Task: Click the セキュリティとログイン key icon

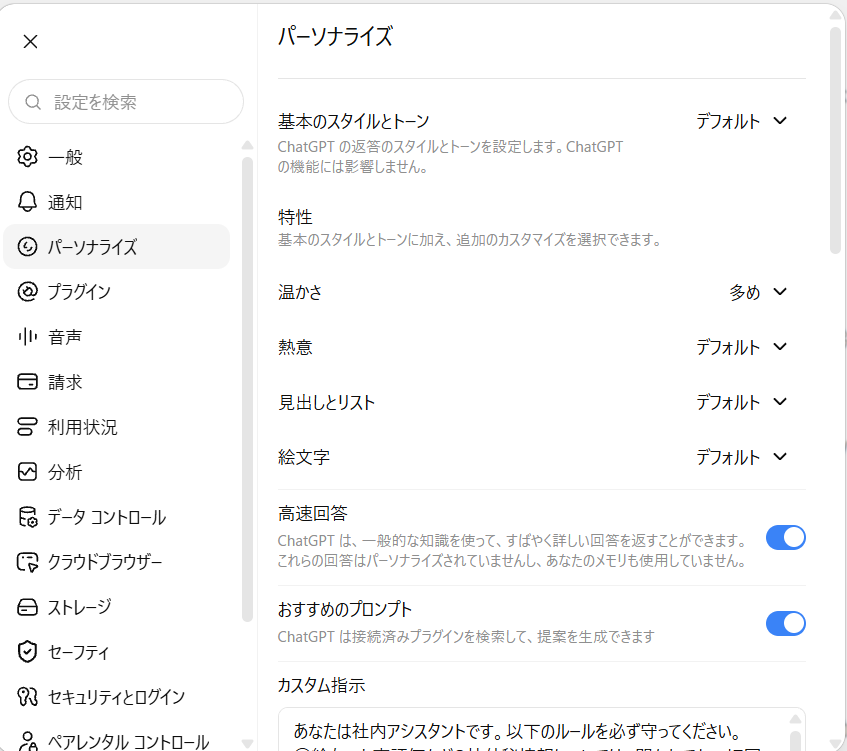Action: [x=27, y=696]
